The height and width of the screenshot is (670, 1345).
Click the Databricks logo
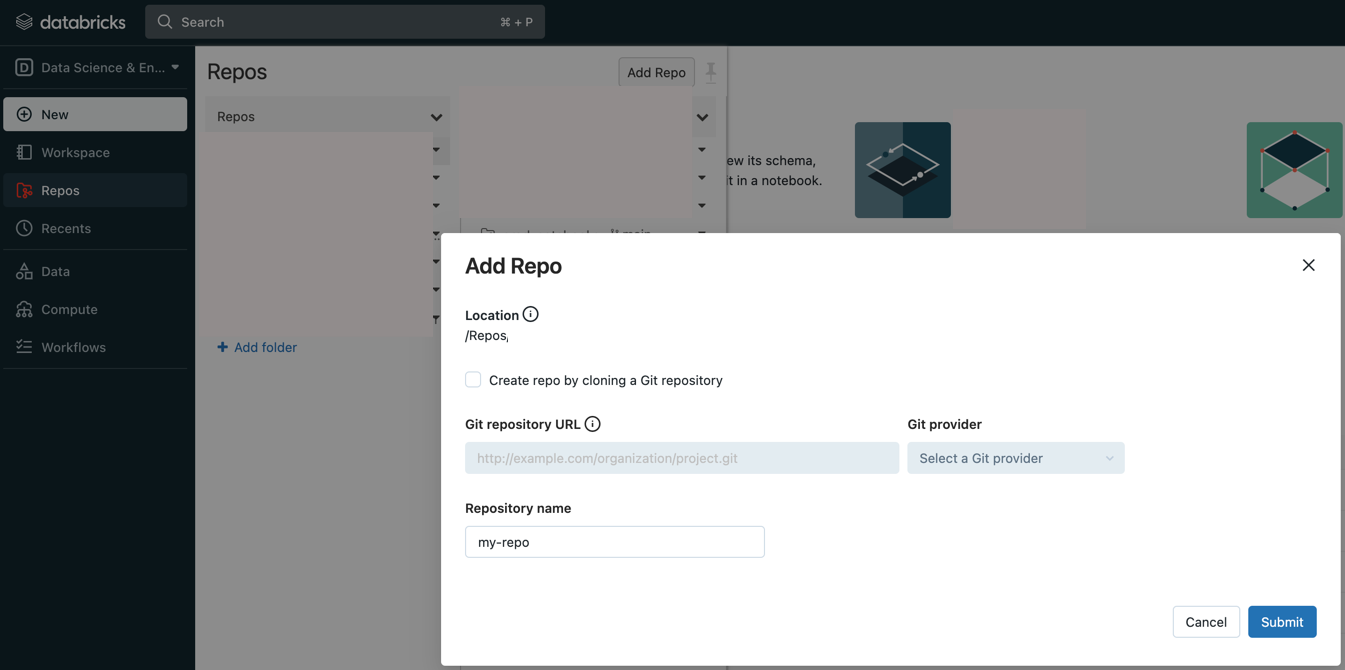(69, 21)
